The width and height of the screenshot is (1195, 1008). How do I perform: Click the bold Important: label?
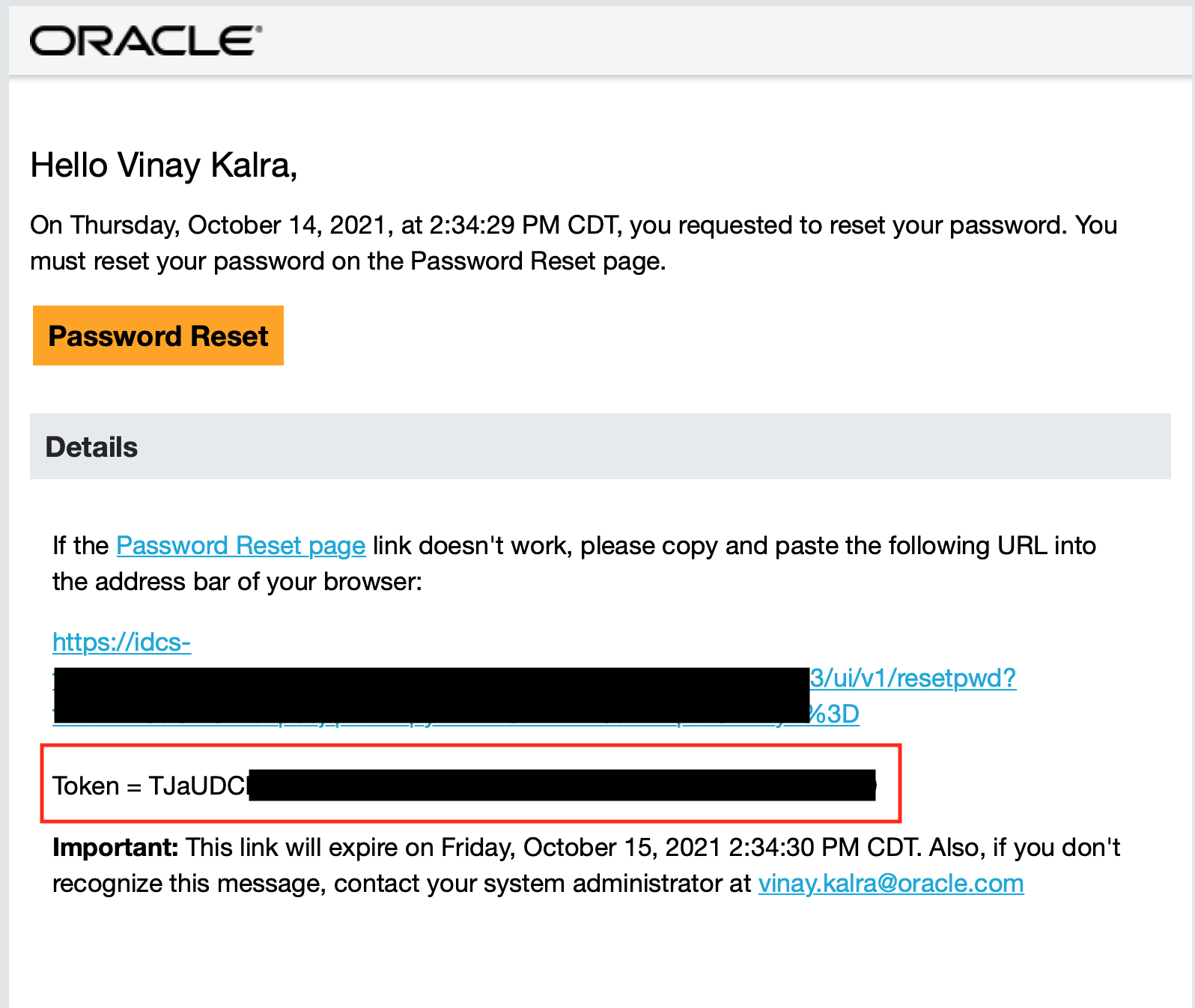click(x=115, y=848)
